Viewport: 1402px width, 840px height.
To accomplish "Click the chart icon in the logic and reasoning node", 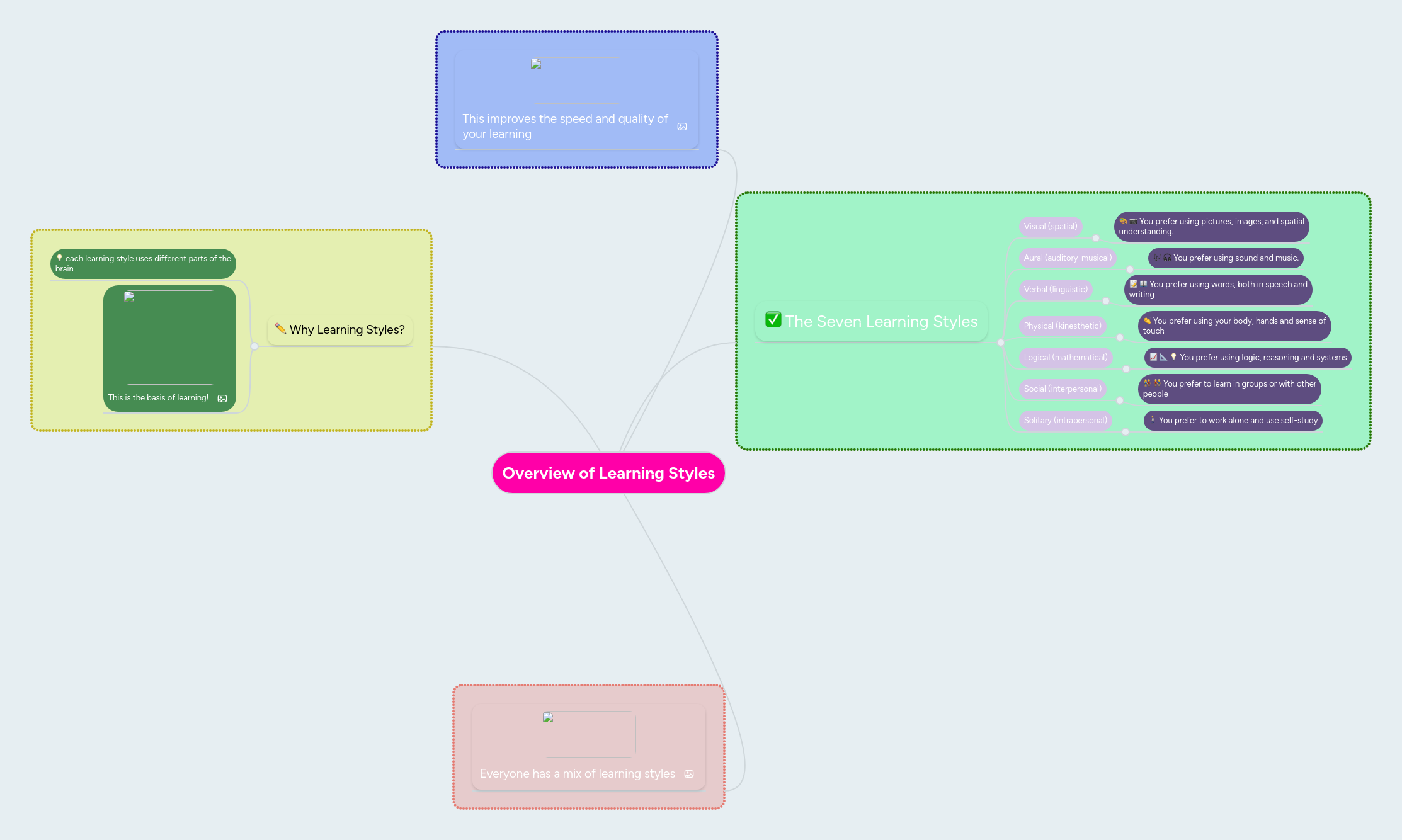I will pos(1153,357).
